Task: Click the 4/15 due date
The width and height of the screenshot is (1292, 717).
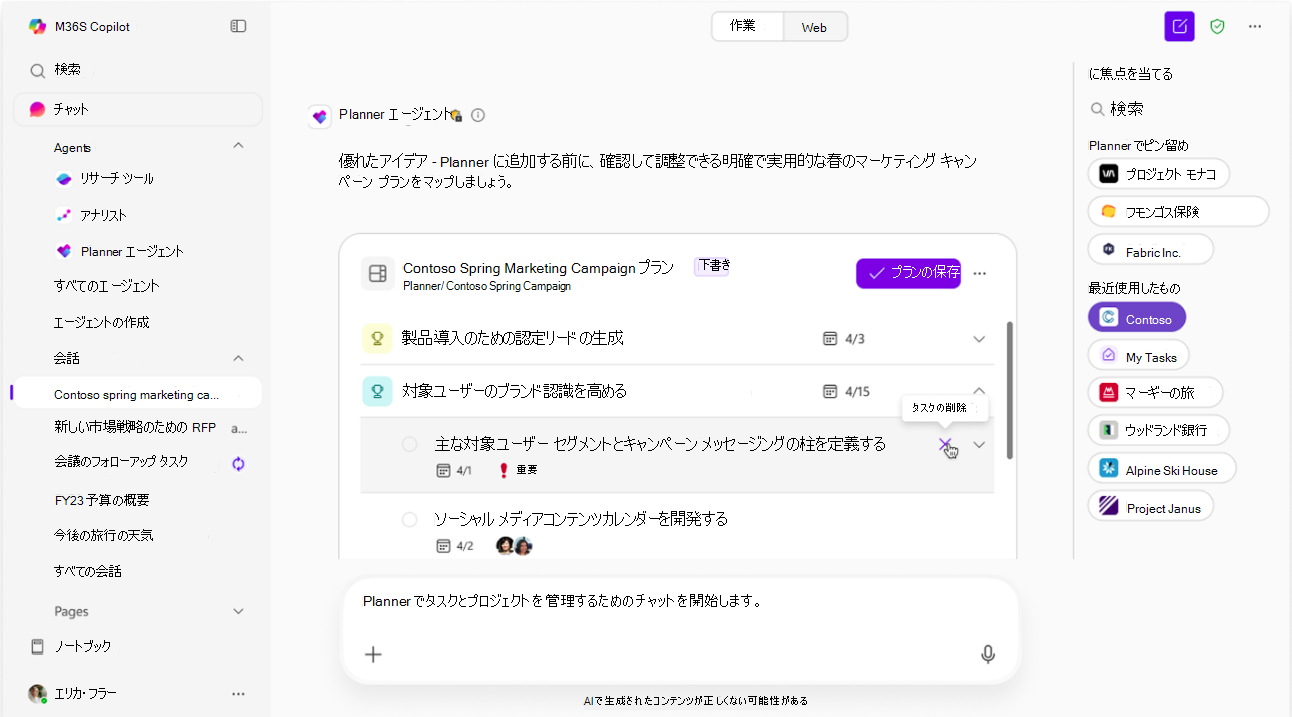Action: tap(846, 391)
